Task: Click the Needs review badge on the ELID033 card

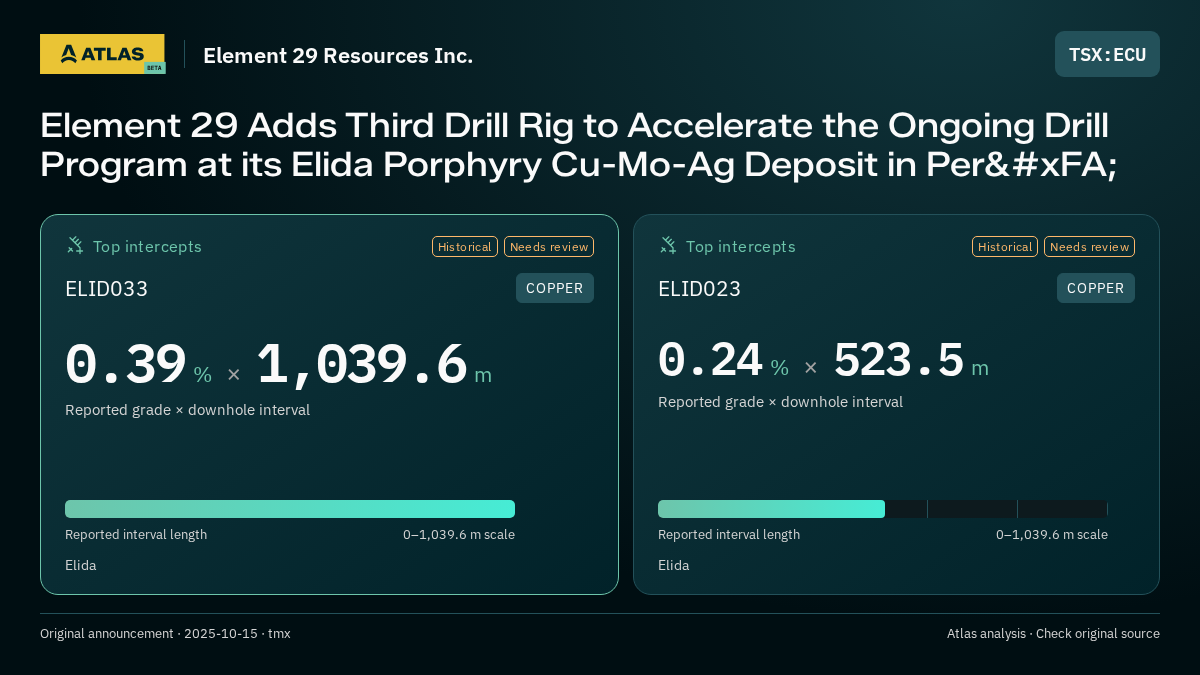Action: pyautogui.click(x=549, y=247)
